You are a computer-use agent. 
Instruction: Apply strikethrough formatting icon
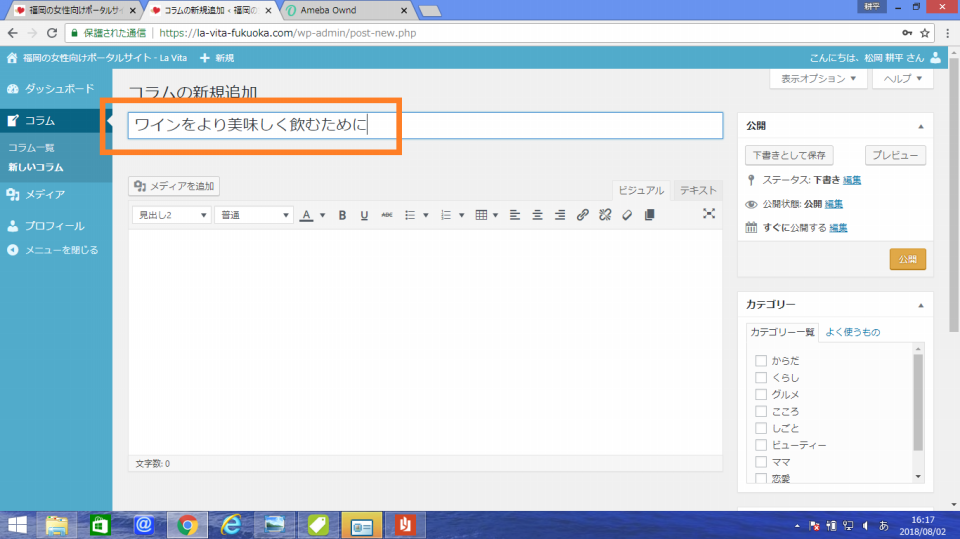click(x=386, y=215)
